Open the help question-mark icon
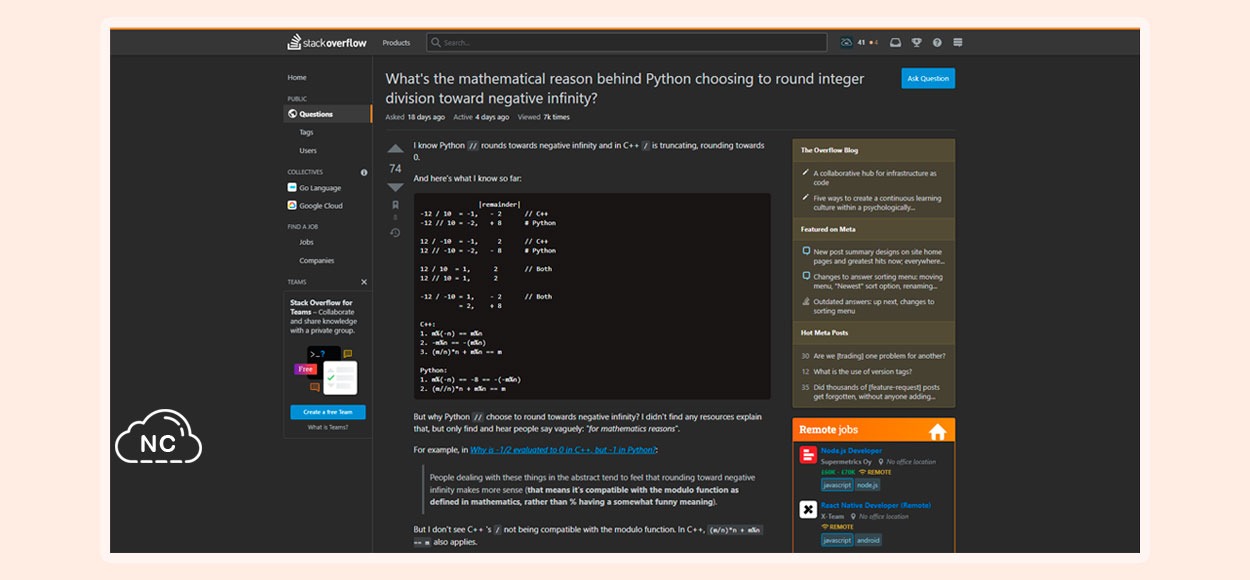The height and width of the screenshot is (580, 1250). coord(937,43)
